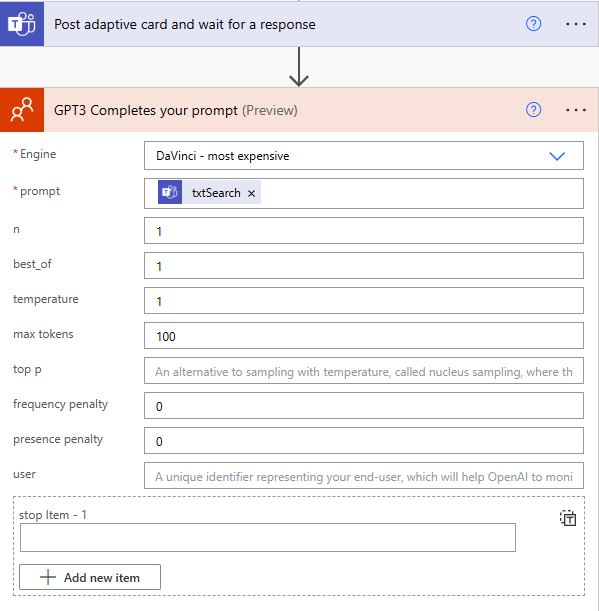Select the GPT3 Completes your prompt header
The height and width of the screenshot is (611, 599).
pyautogui.click(x=299, y=110)
